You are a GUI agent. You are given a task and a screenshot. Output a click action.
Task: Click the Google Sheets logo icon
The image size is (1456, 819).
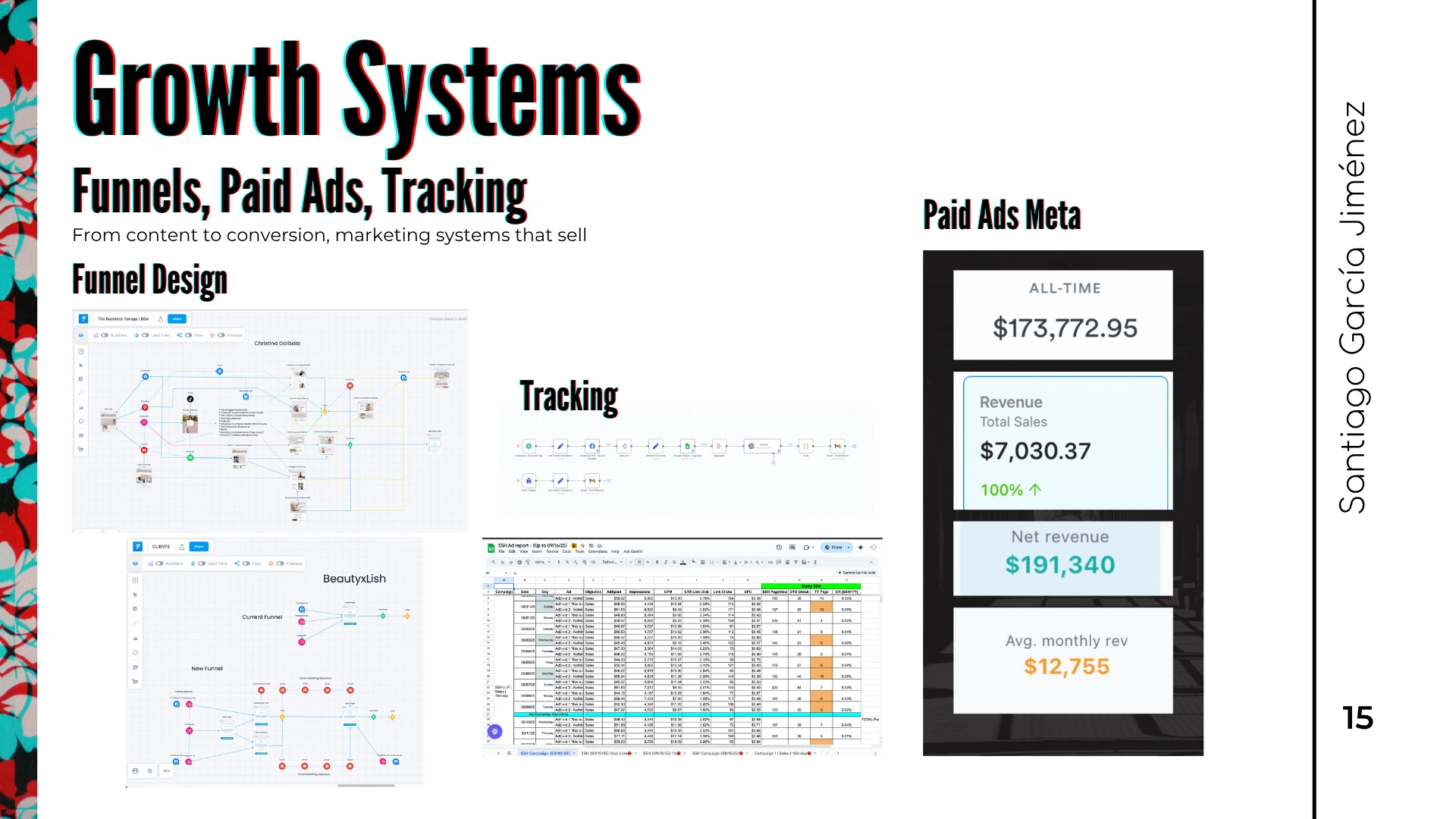[491, 548]
